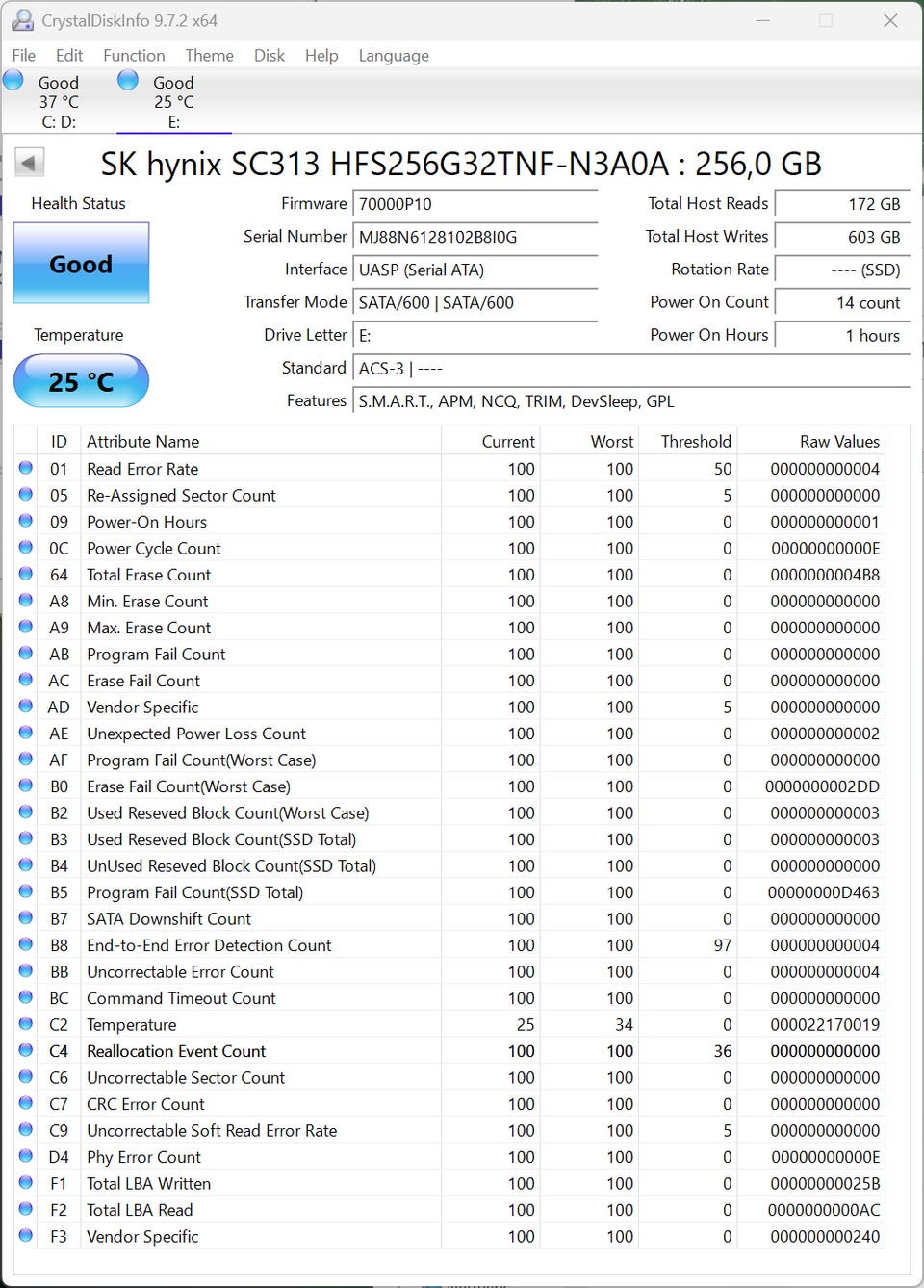Click the Serial Number field

pyautogui.click(x=475, y=237)
